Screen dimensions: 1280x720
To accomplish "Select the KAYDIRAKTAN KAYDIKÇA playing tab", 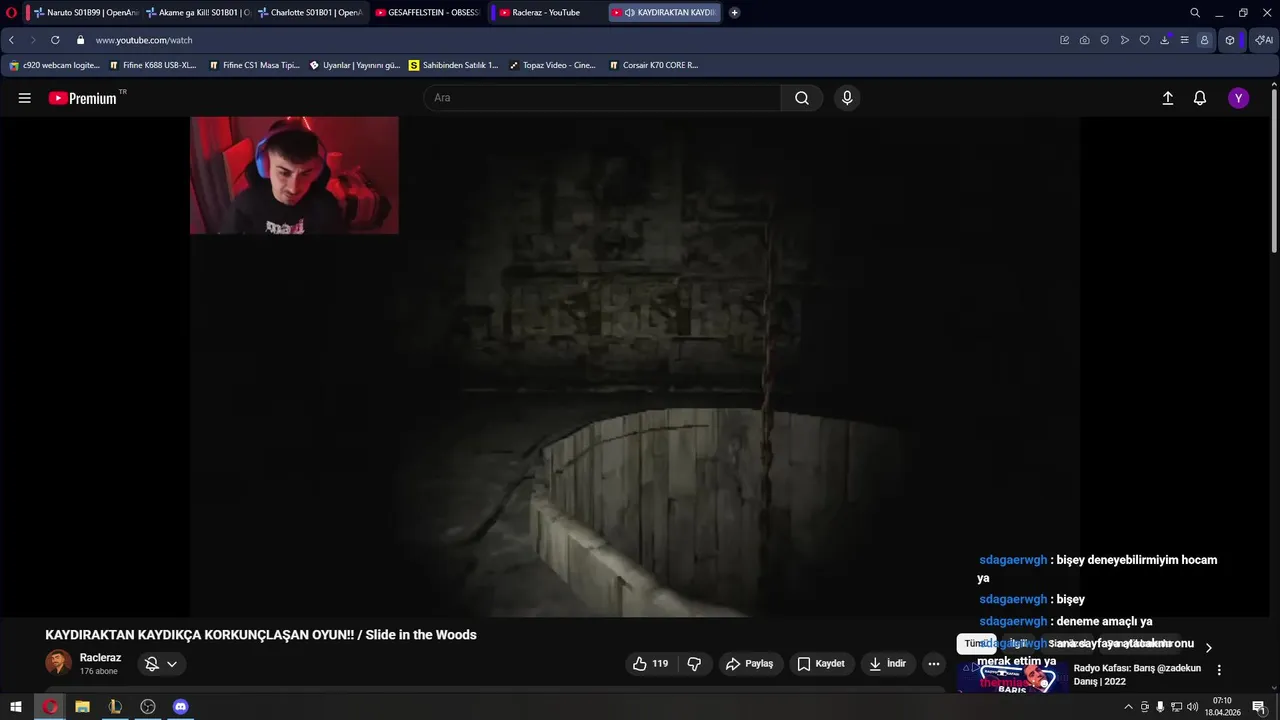I will click(665, 13).
